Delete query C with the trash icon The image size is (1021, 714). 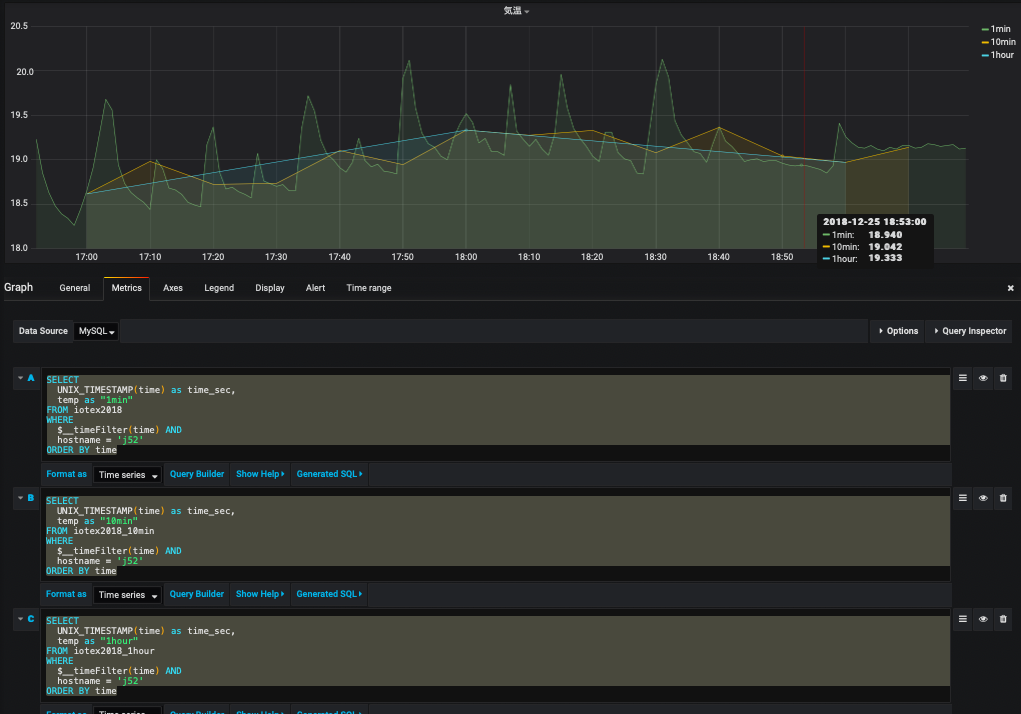pyautogui.click(x=1003, y=619)
